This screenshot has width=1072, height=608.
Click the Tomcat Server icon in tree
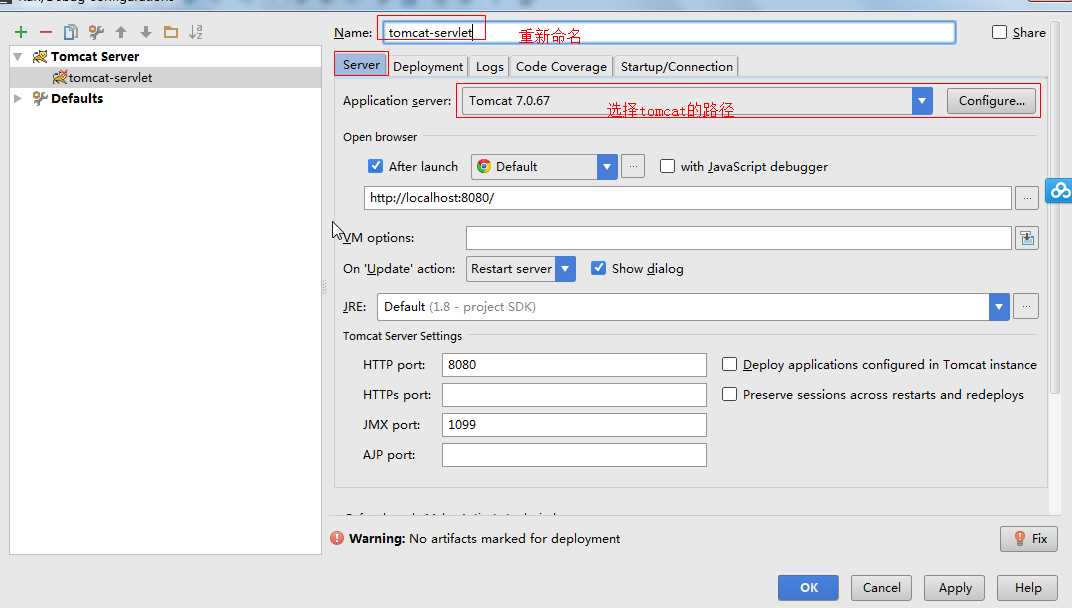[40, 56]
